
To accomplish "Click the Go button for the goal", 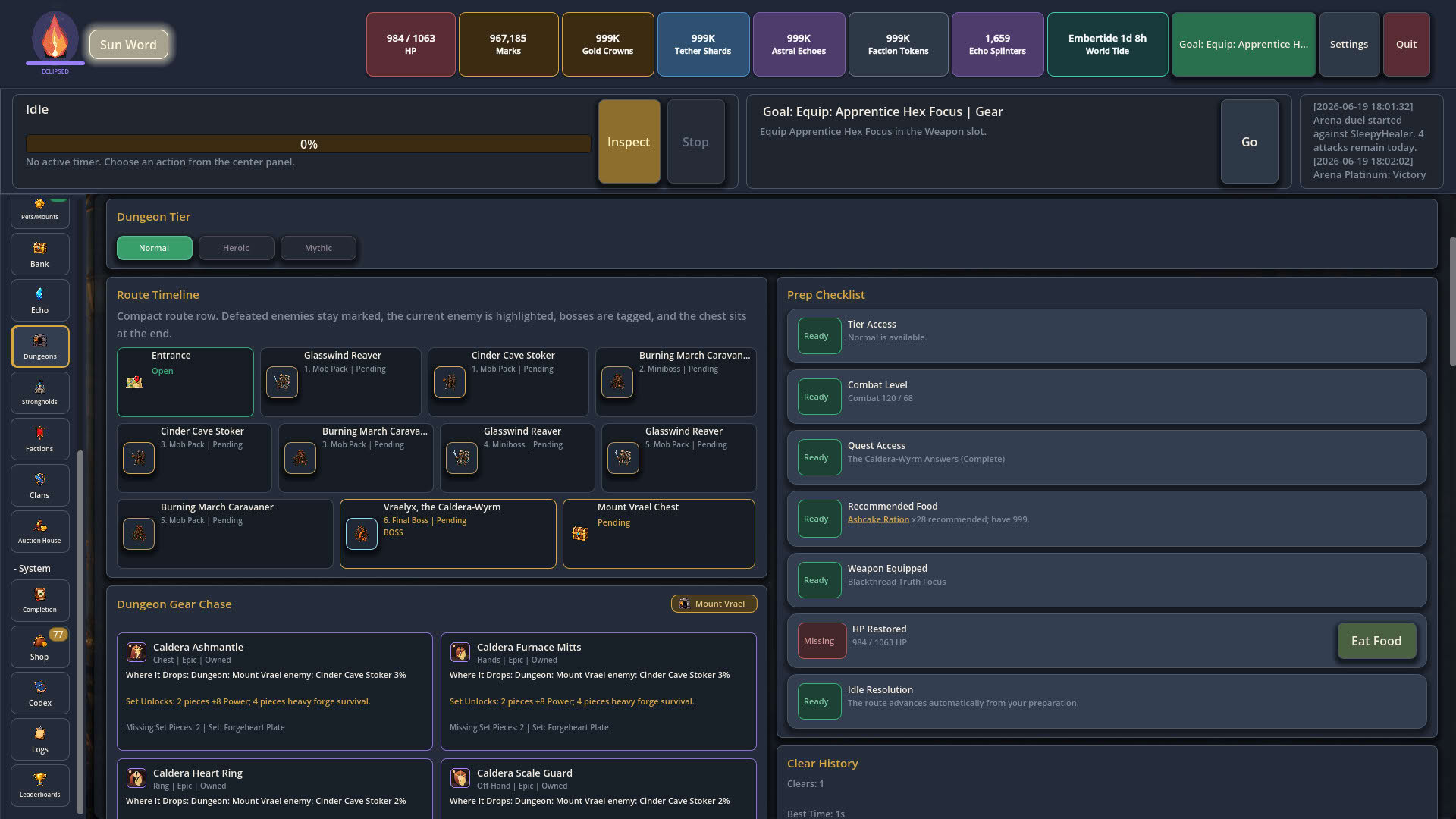I will [1249, 142].
